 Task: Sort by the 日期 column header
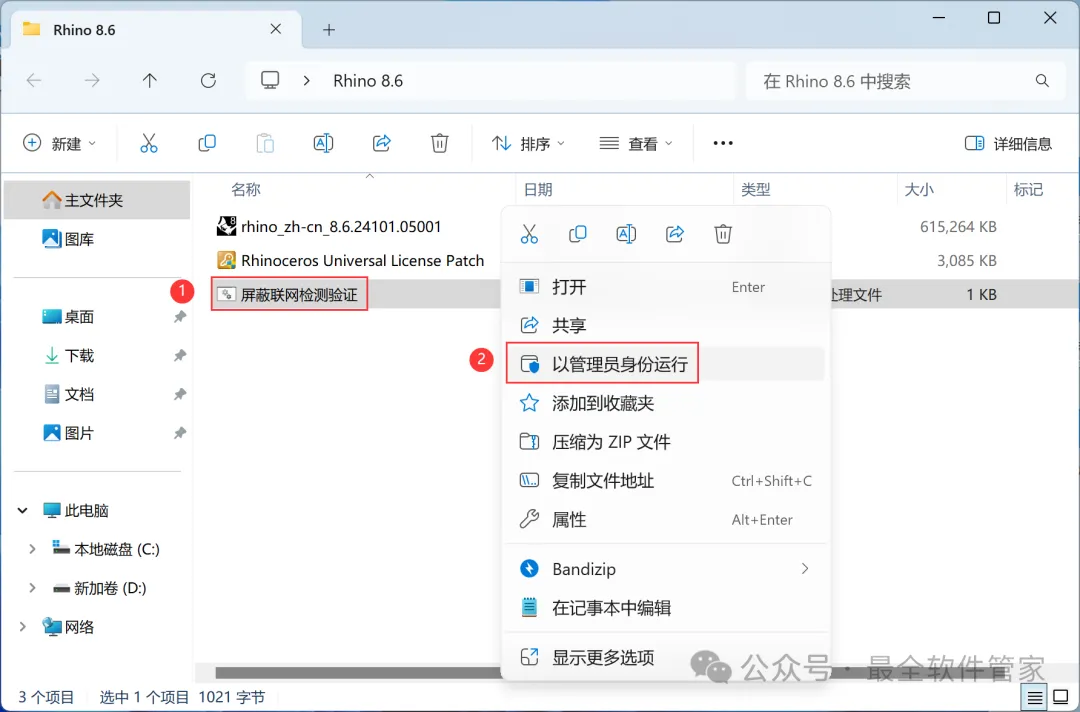click(538, 189)
